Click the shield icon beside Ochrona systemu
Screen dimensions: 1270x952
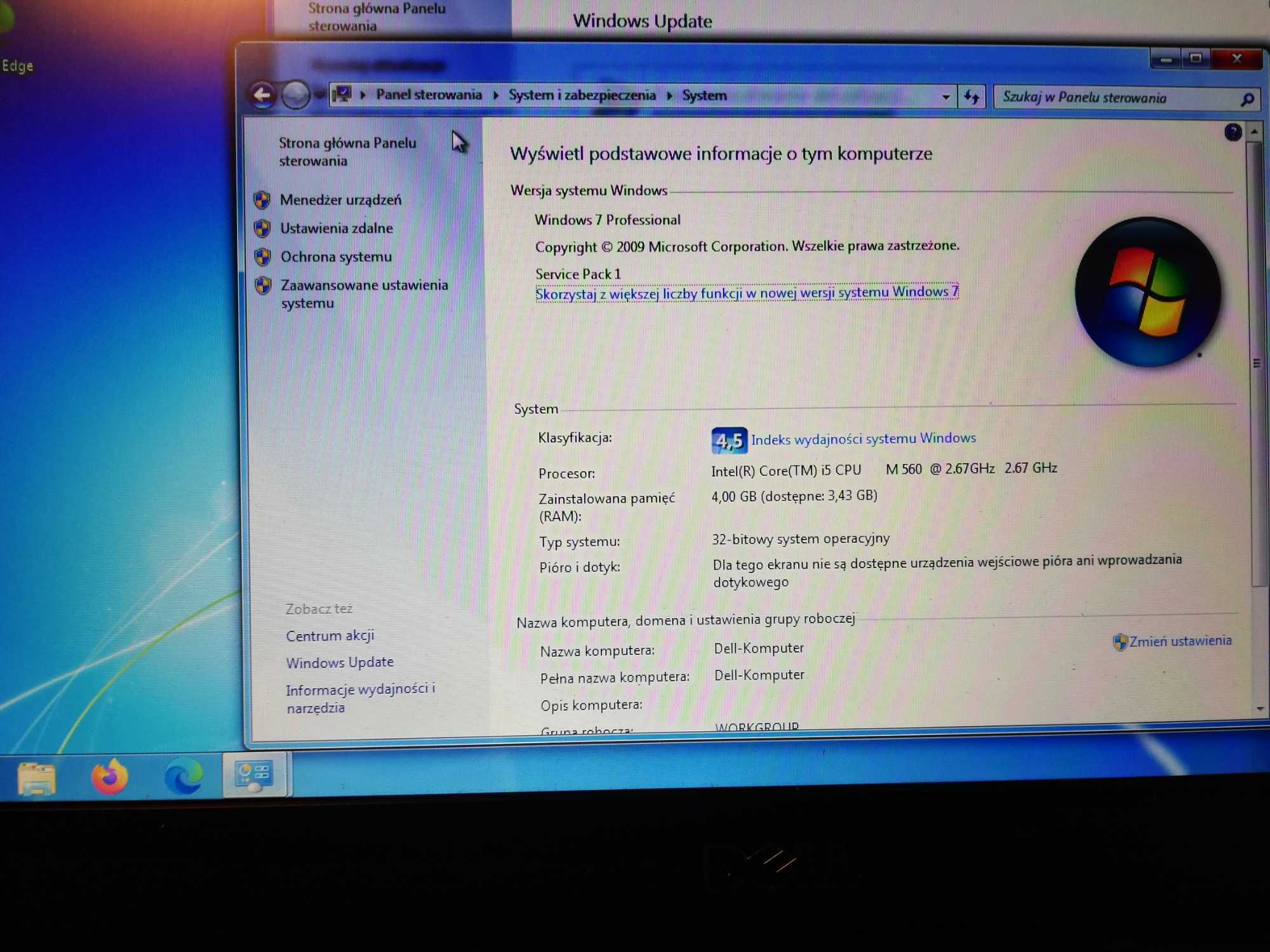(262, 257)
